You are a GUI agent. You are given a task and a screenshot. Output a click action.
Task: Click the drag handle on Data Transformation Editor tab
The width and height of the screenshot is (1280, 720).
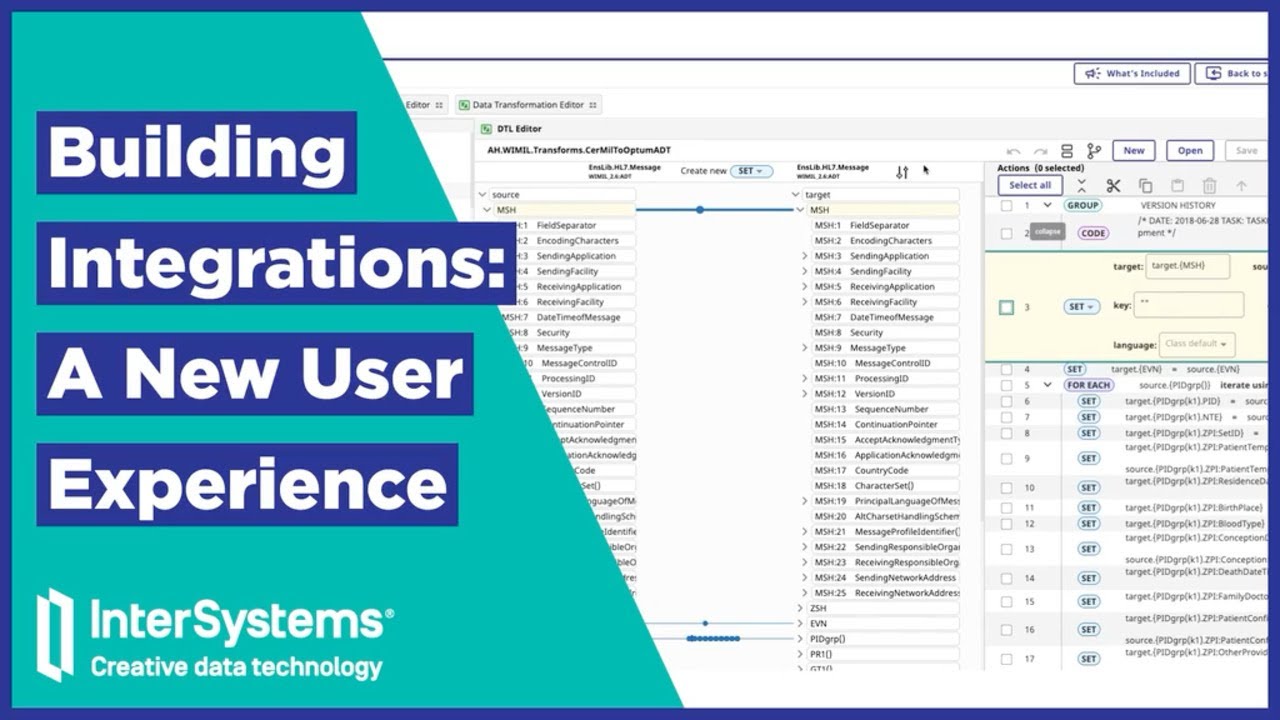(x=593, y=104)
